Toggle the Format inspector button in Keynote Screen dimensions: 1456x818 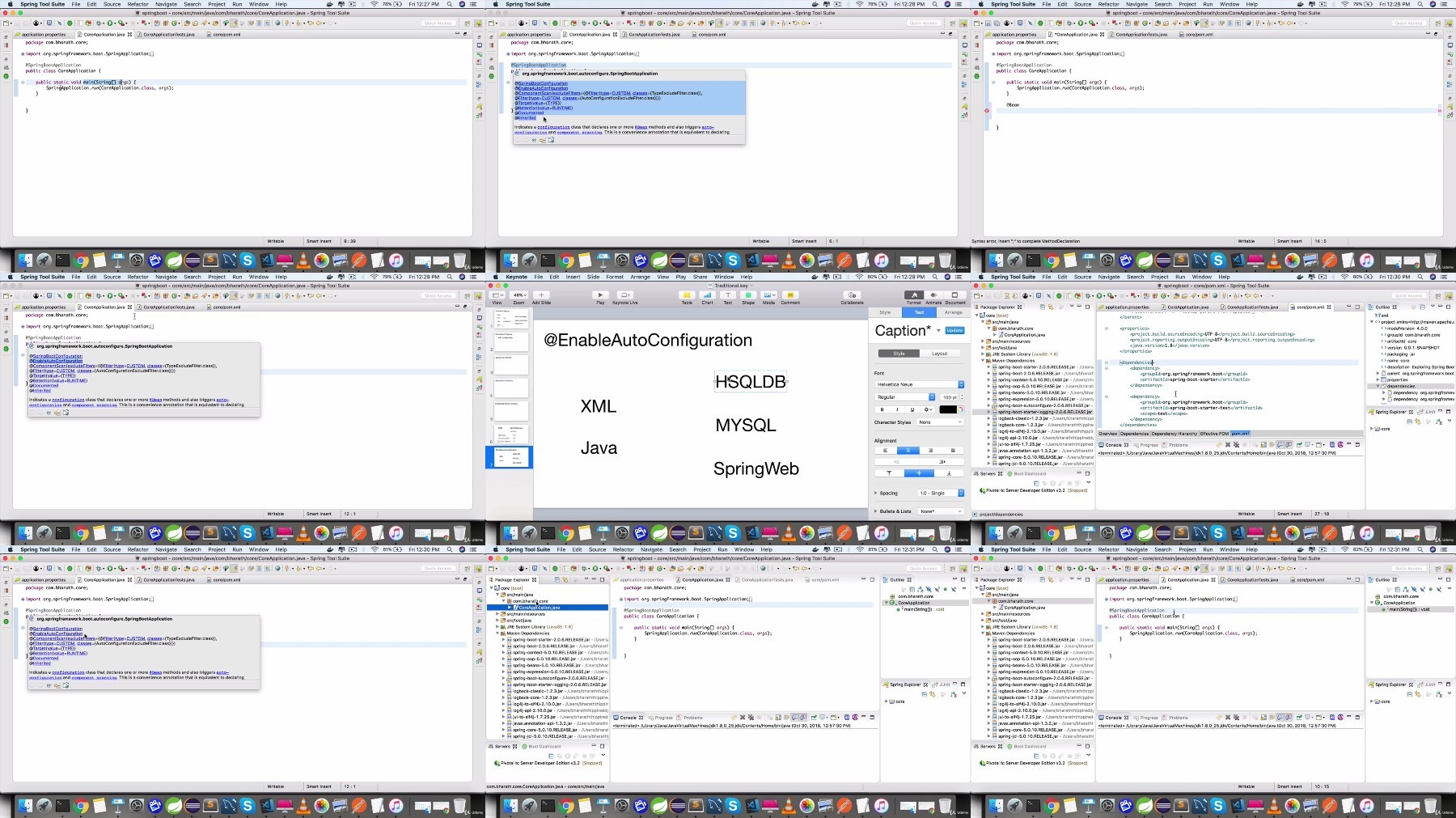tap(914, 295)
